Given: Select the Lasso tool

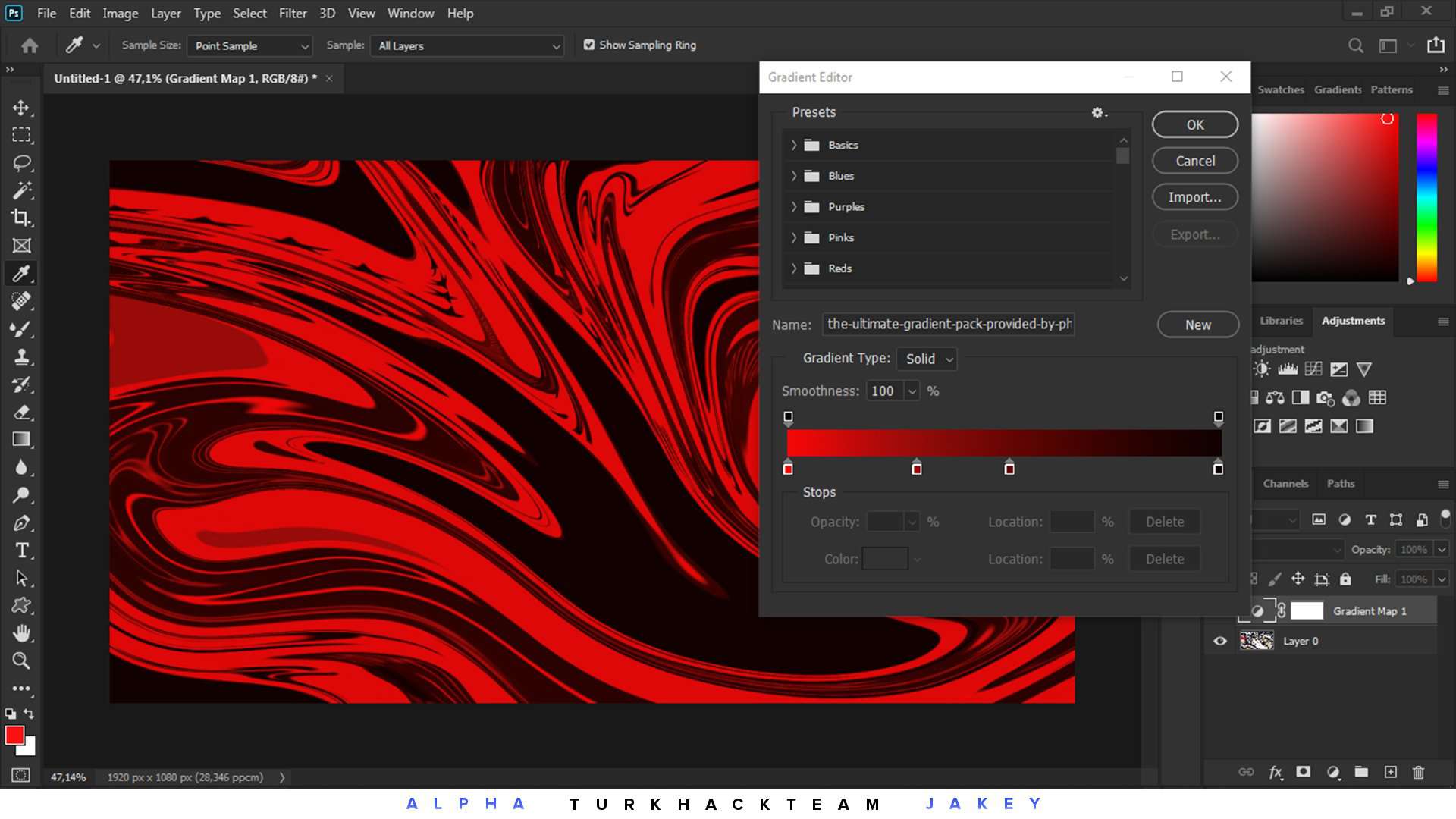Looking at the screenshot, I should point(21,162).
